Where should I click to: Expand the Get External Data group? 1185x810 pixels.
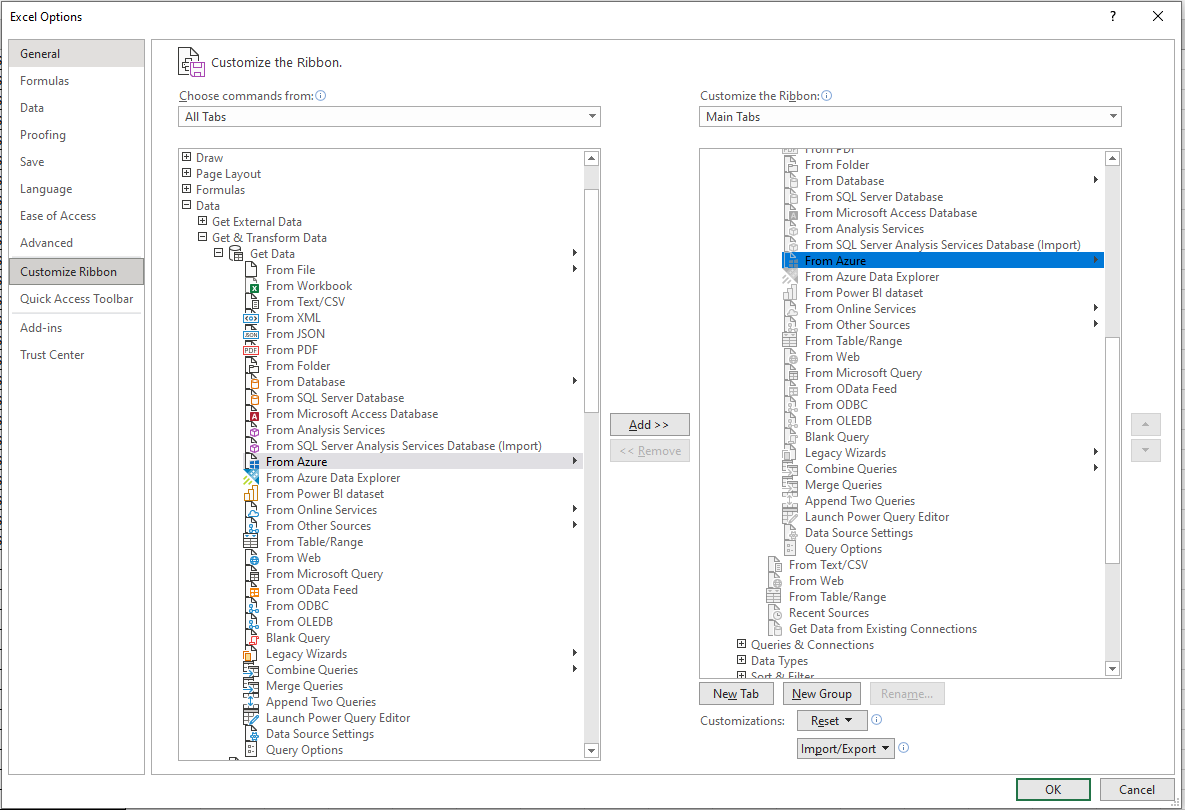coord(202,221)
